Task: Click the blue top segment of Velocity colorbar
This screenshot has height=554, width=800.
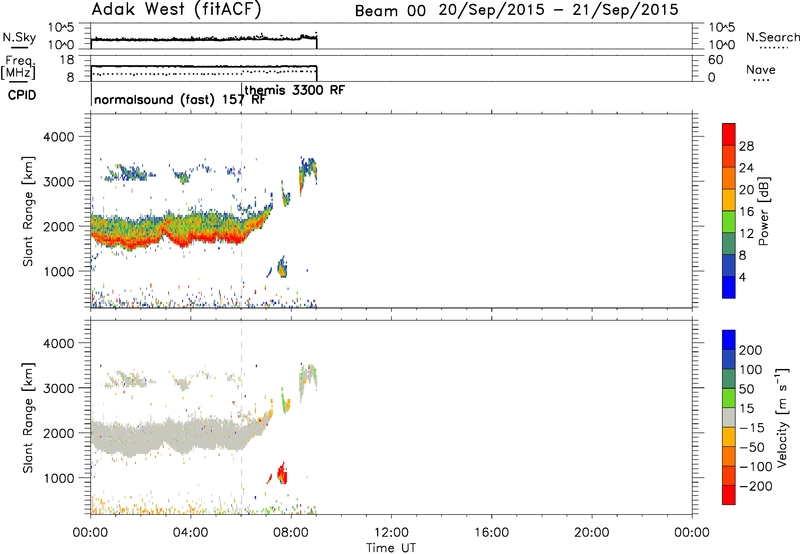Action: tap(729, 340)
